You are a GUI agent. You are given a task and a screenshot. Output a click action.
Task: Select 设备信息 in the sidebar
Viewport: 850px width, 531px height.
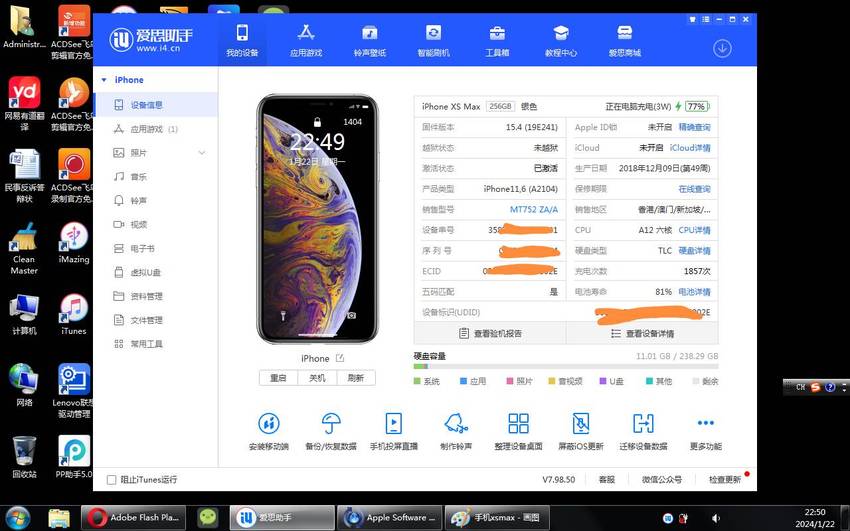click(156, 105)
